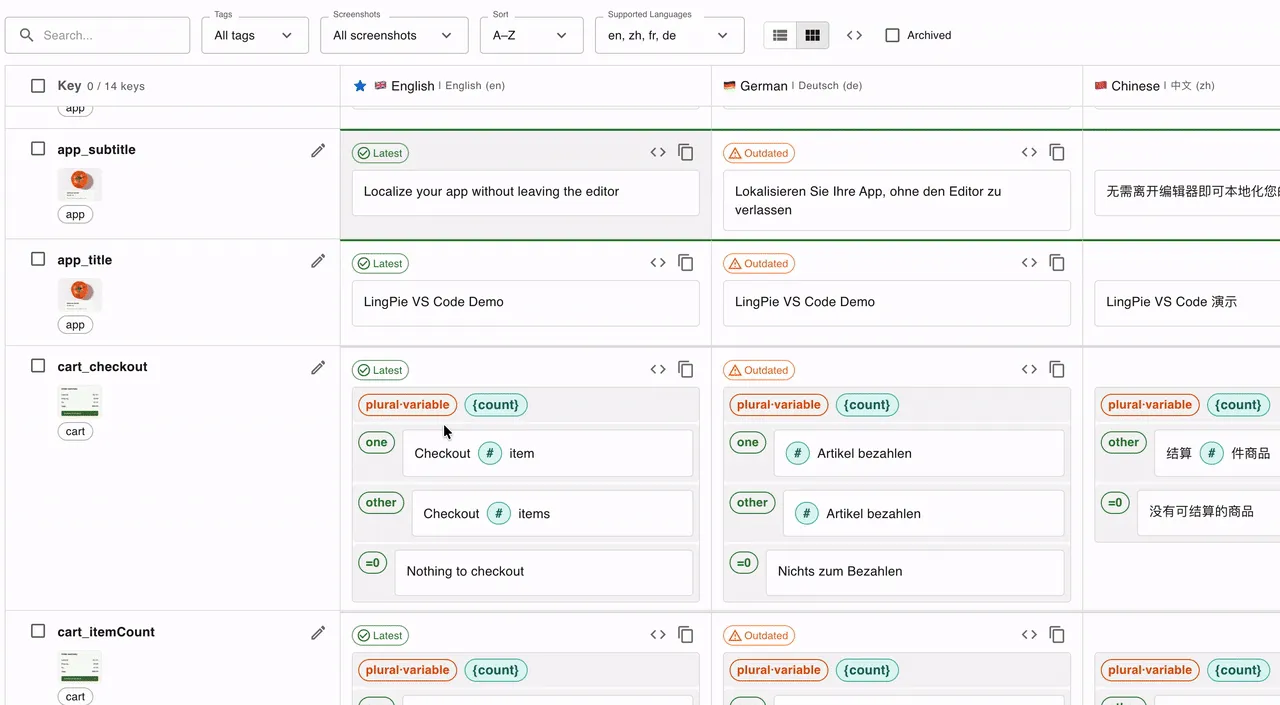
Task: Copy English app_title translation
Action: pos(686,263)
